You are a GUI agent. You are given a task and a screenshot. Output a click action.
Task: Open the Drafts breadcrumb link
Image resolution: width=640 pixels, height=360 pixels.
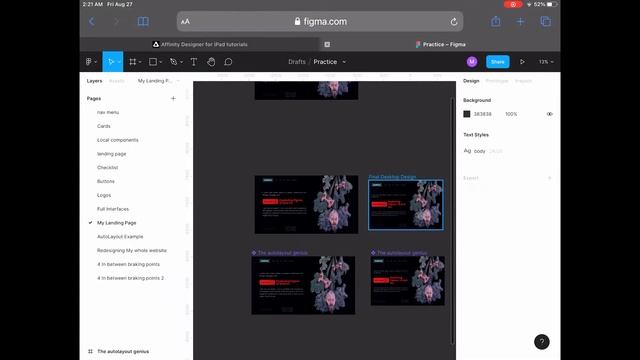[x=297, y=62]
